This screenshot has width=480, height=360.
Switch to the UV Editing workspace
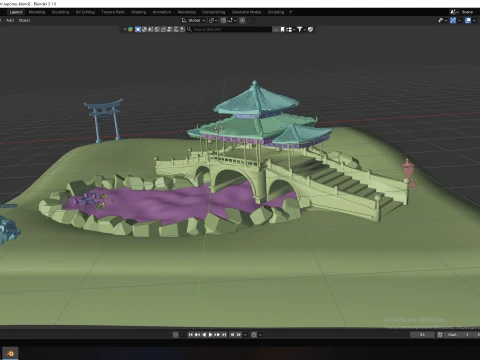click(x=85, y=12)
